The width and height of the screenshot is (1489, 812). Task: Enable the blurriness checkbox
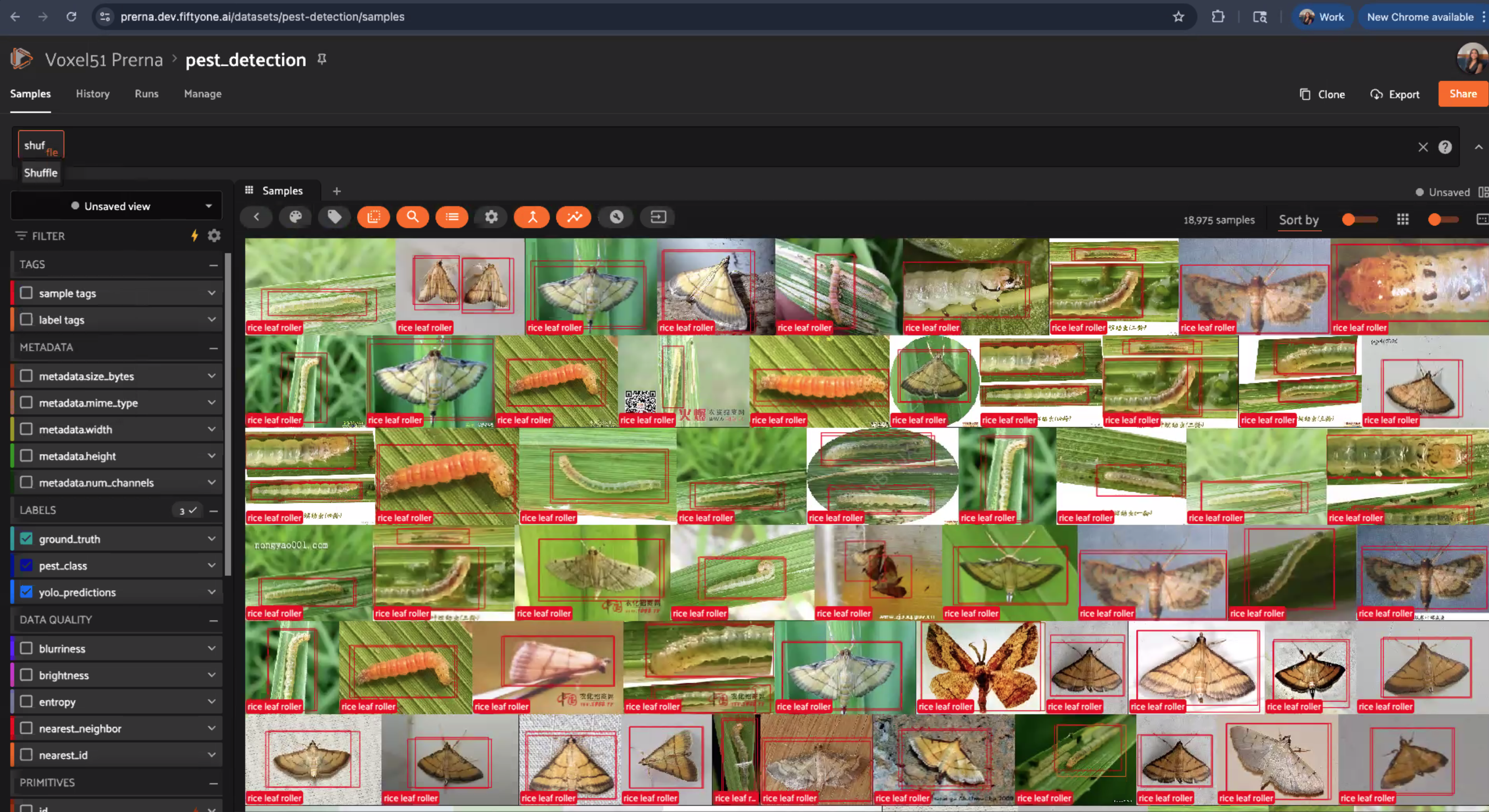click(x=26, y=648)
